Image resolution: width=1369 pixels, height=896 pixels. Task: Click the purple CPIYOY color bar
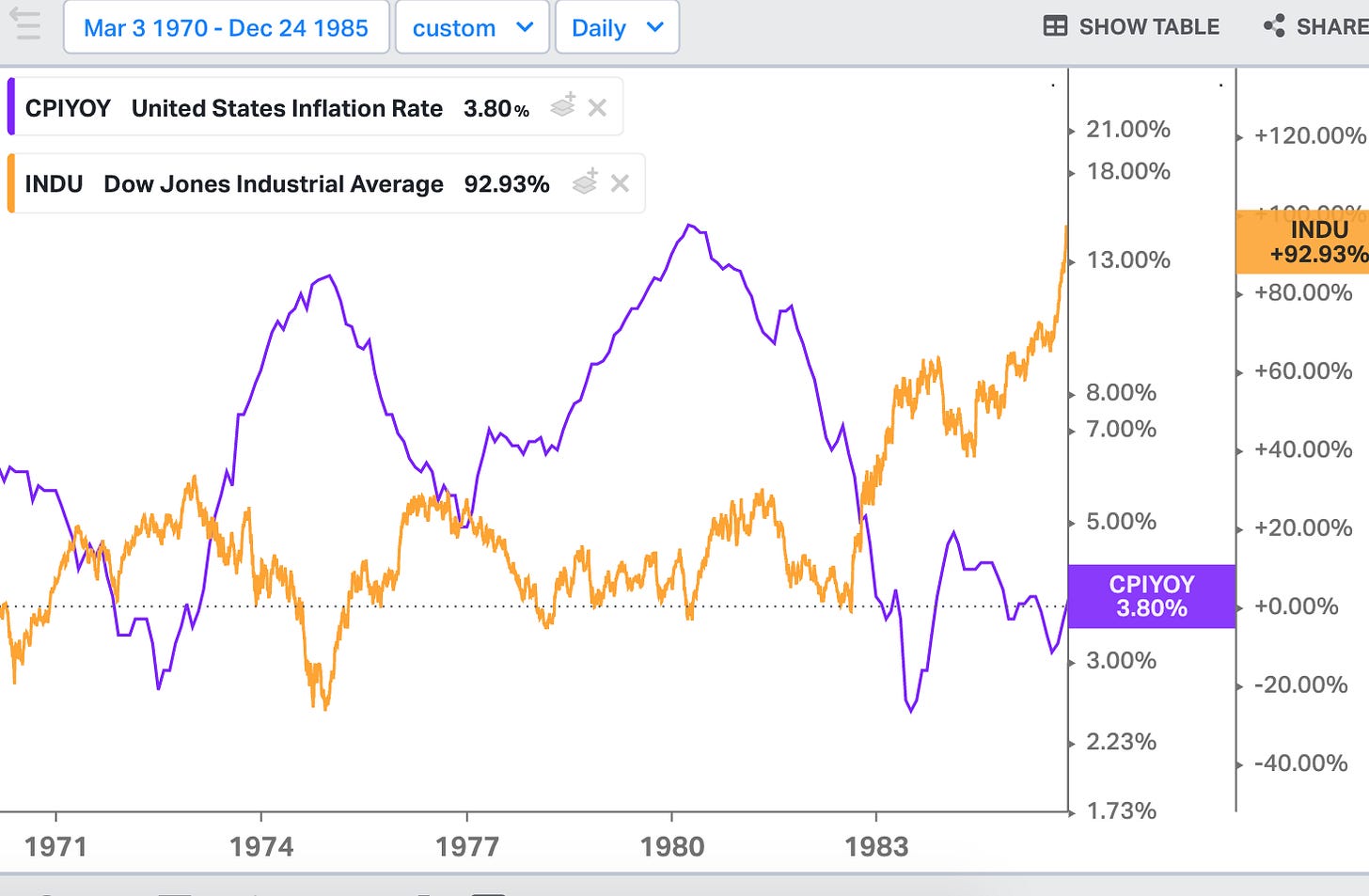click(x=11, y=107)
